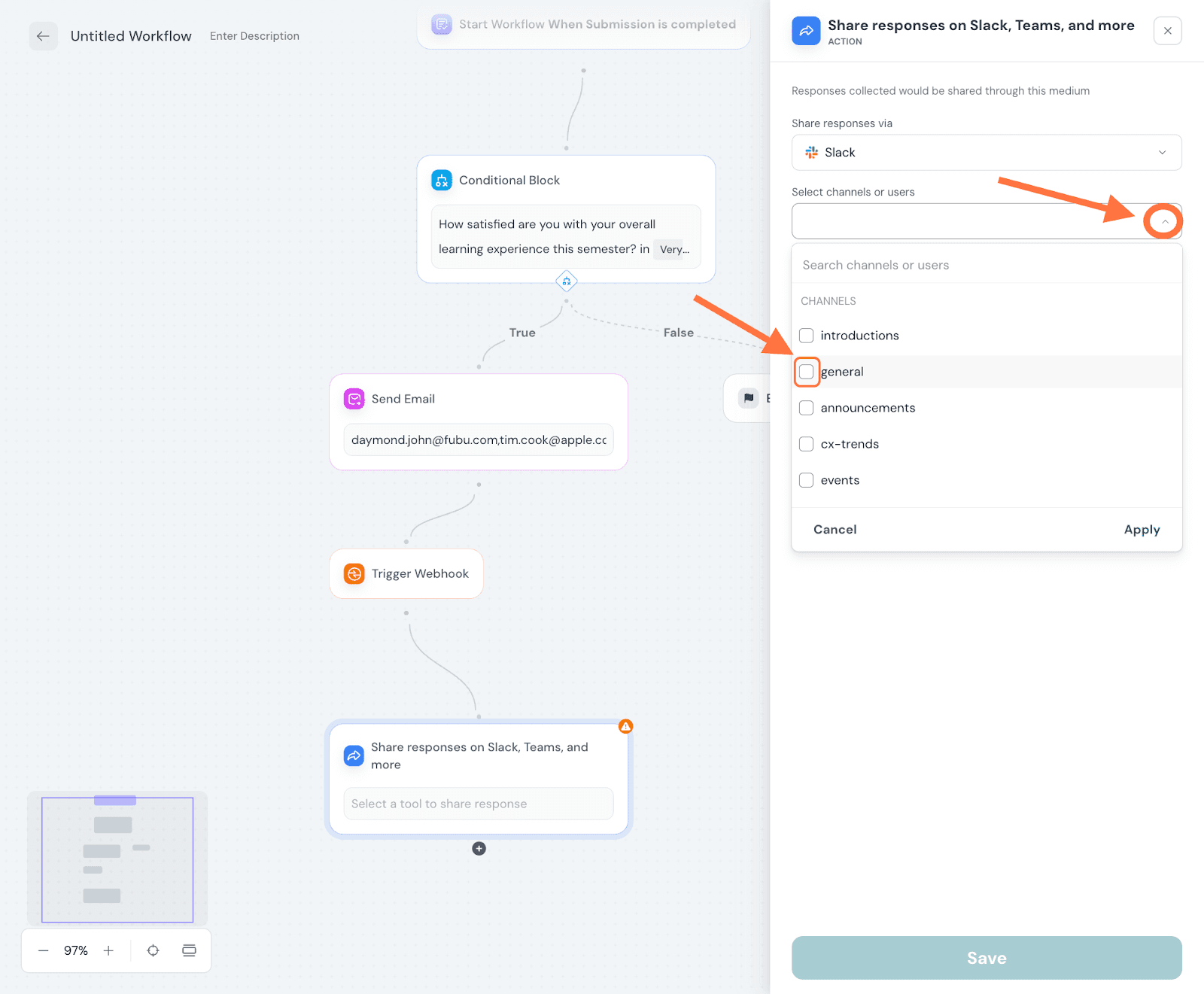Open the Share responses via Slack dropdown
The width and height of the screenshot is (1204, 994).
(x=986, y=153)
